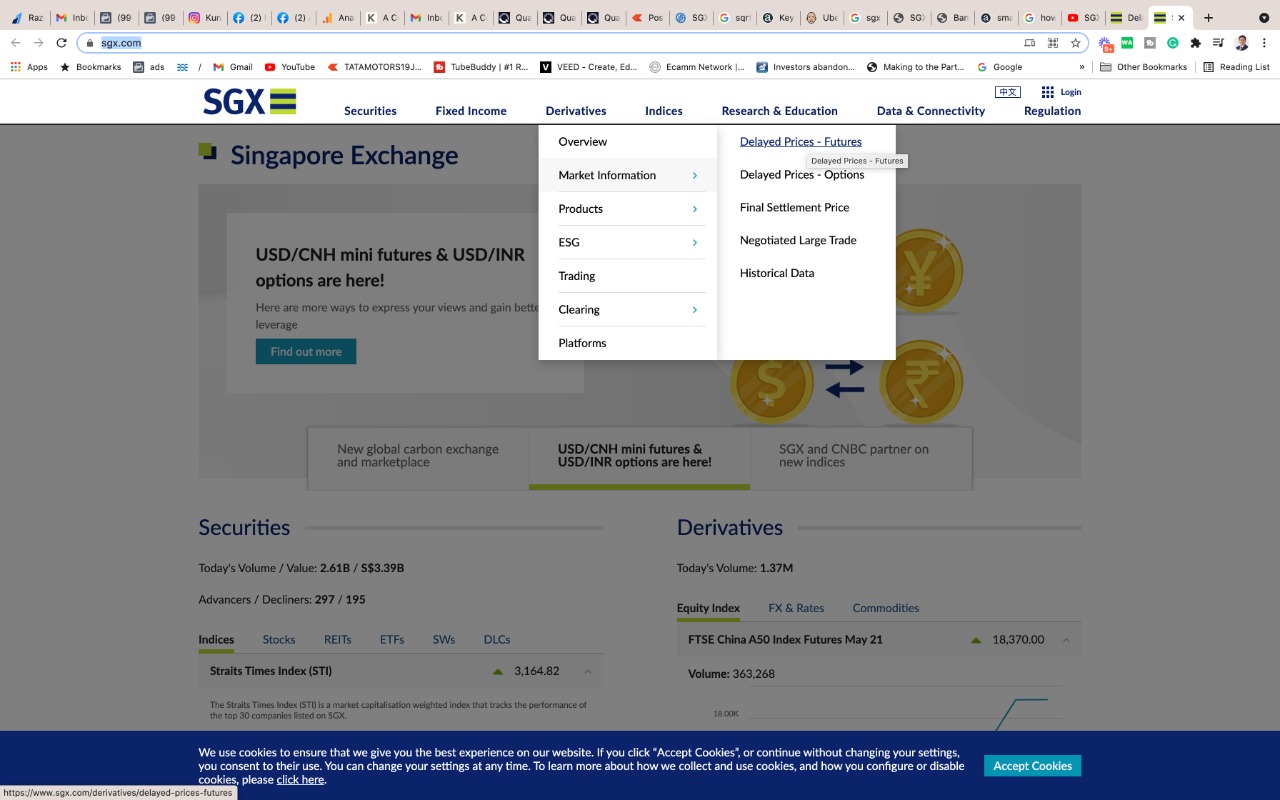1280x800 pixels.
Task: Open the Chrome Extensions puzzle icon
Action: 1195,43
